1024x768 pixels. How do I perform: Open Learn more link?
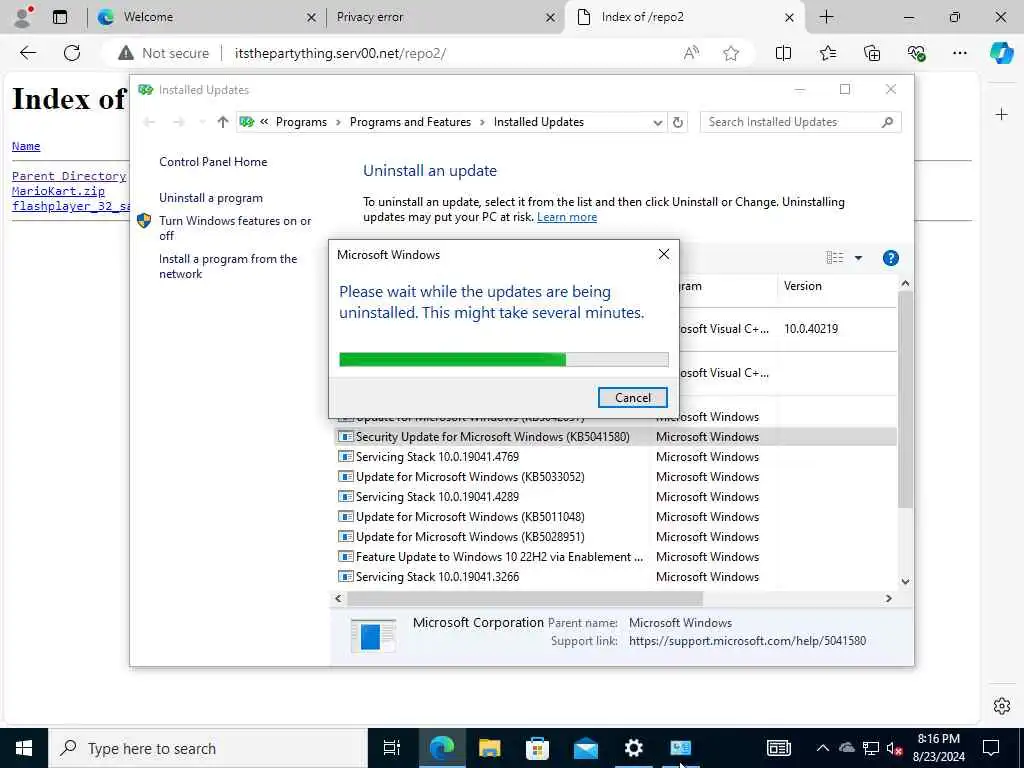[567, 217]
